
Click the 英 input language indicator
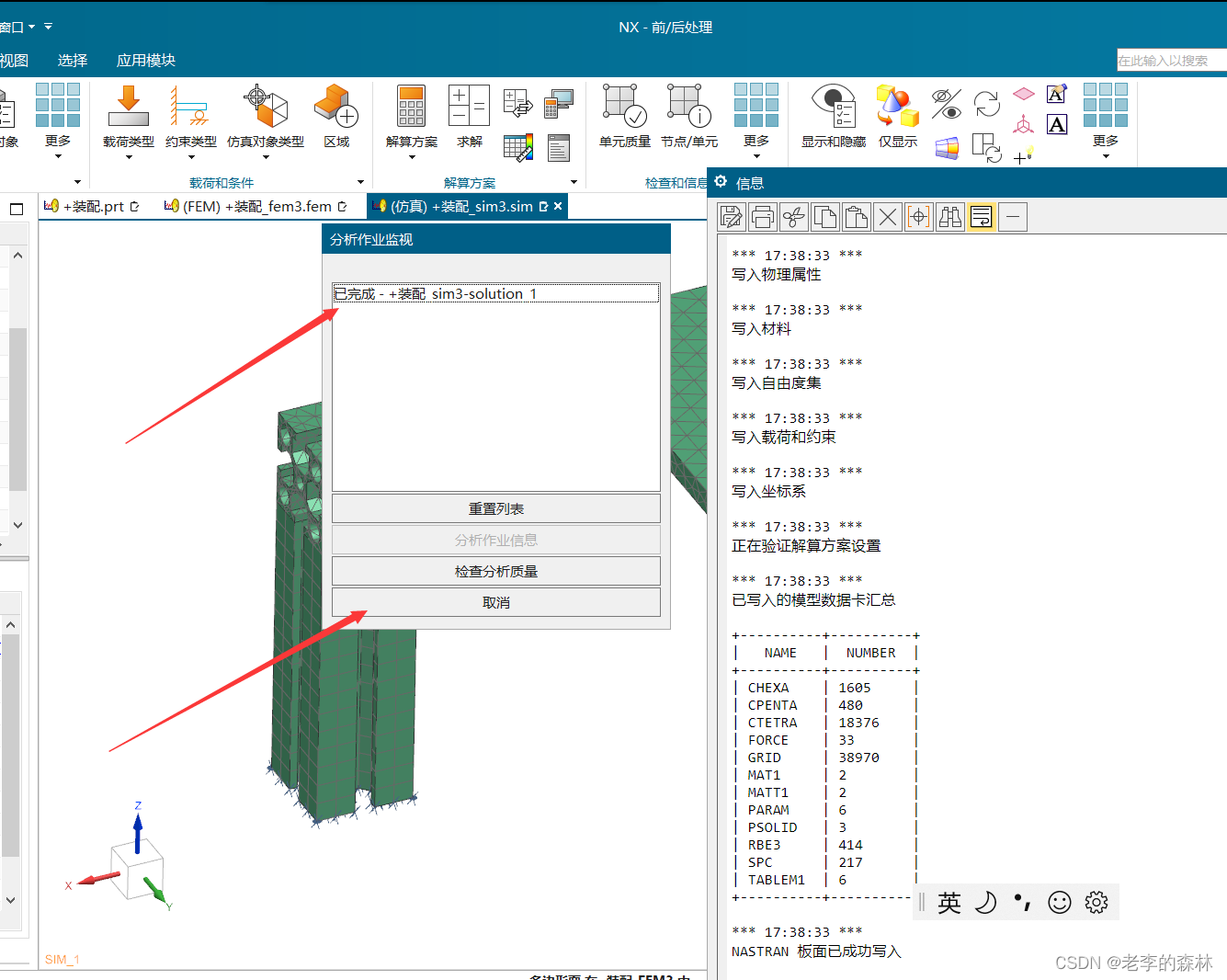(x=949, y=903)
